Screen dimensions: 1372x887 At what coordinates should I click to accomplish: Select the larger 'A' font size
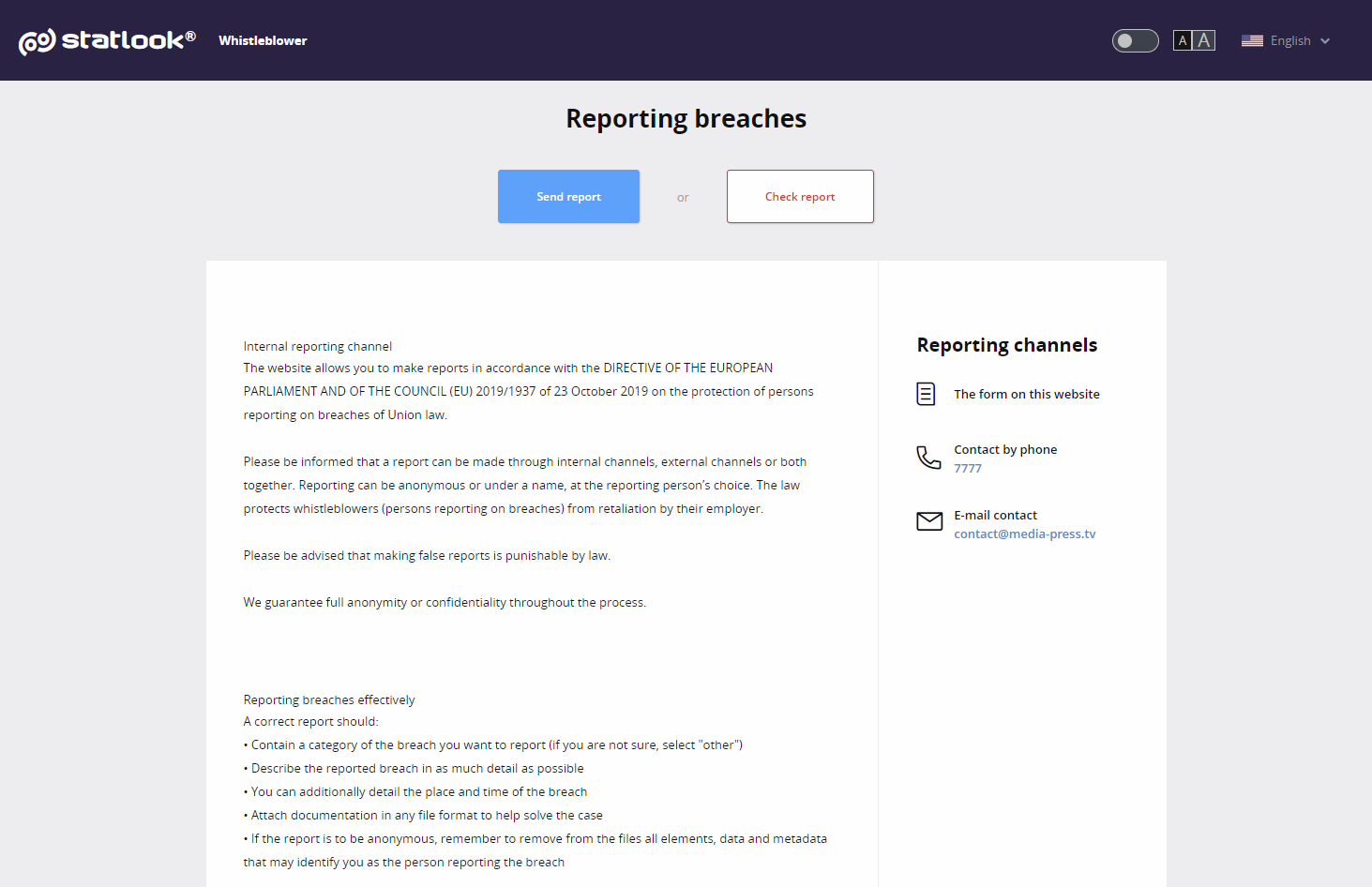1204,40
